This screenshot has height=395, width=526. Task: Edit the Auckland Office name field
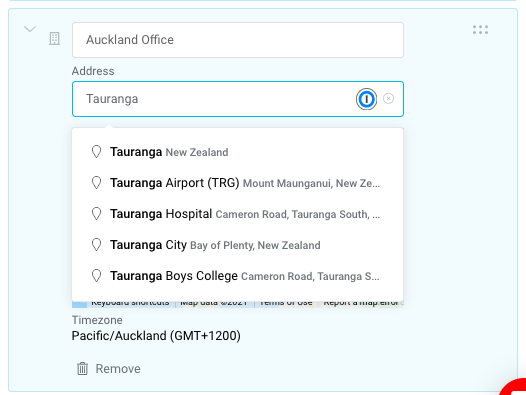(238, 40)
